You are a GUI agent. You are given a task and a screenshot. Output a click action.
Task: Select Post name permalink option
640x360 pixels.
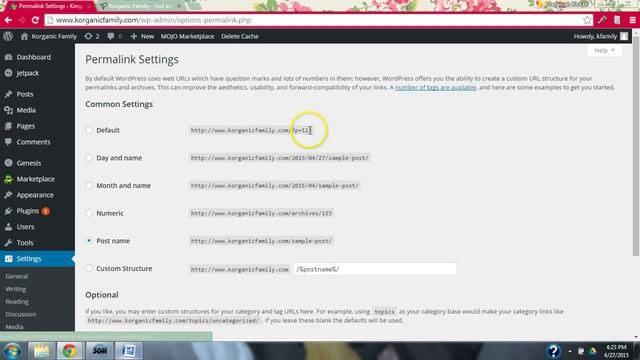pyautogui.click(x=89, y=241)
